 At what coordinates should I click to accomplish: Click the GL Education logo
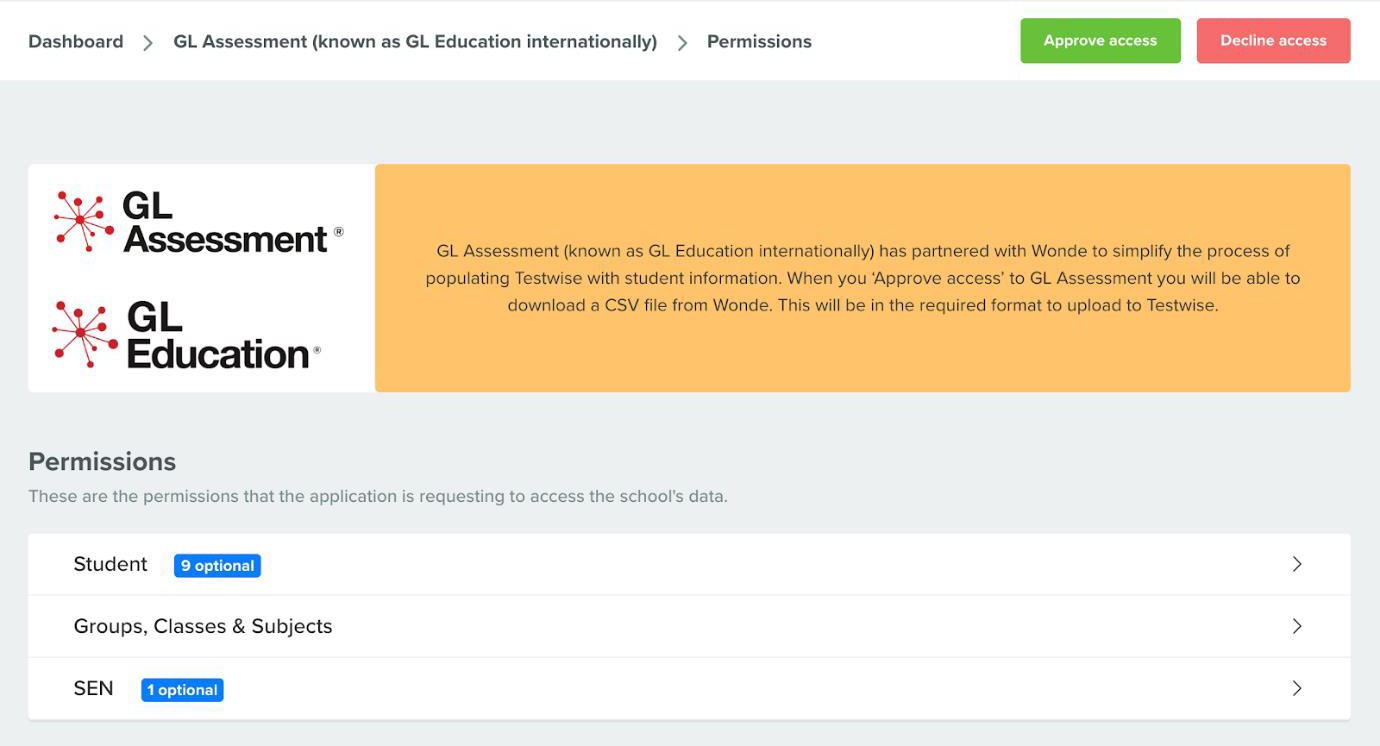[187, 335]
